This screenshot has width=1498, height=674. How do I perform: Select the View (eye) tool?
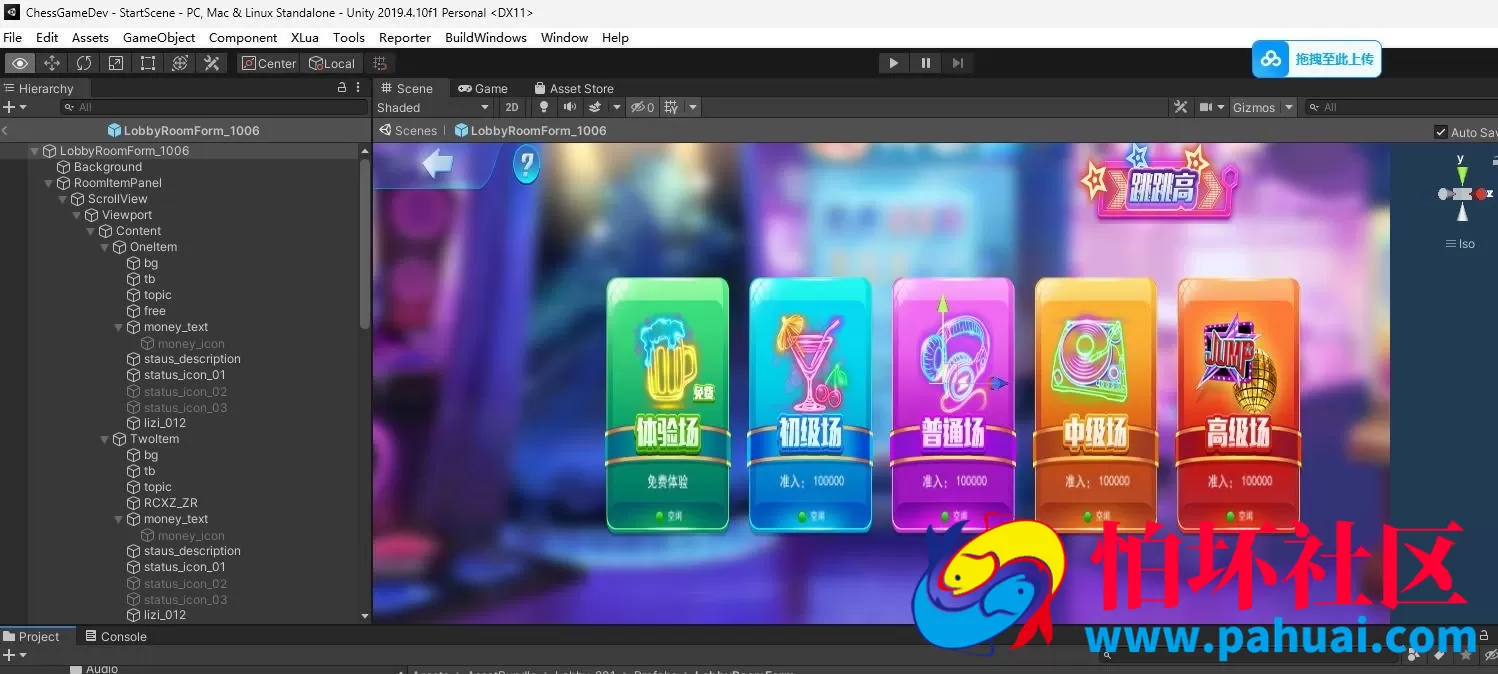tap(20, 63)
